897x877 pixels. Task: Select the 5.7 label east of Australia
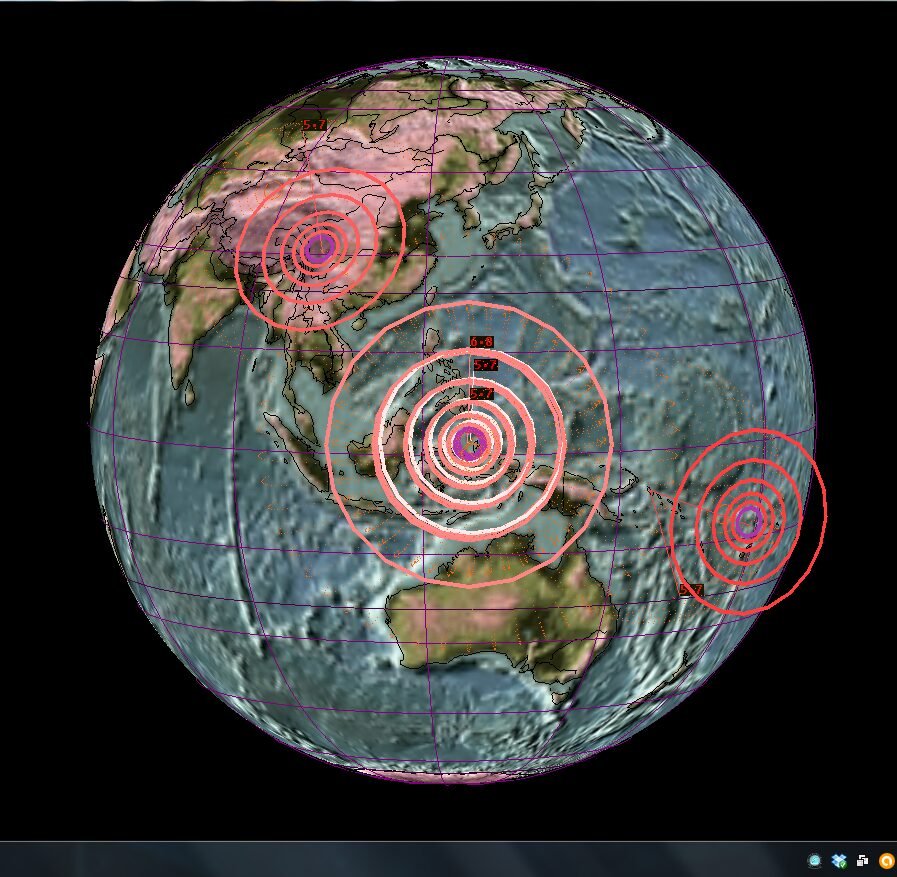click(x=692, y=589)
